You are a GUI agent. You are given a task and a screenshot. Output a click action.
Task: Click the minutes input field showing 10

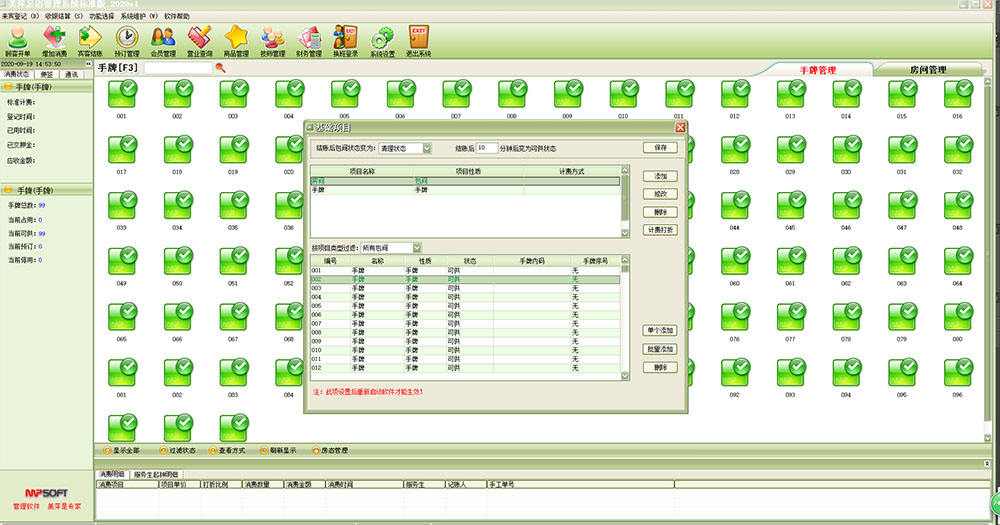click(486, 148)
